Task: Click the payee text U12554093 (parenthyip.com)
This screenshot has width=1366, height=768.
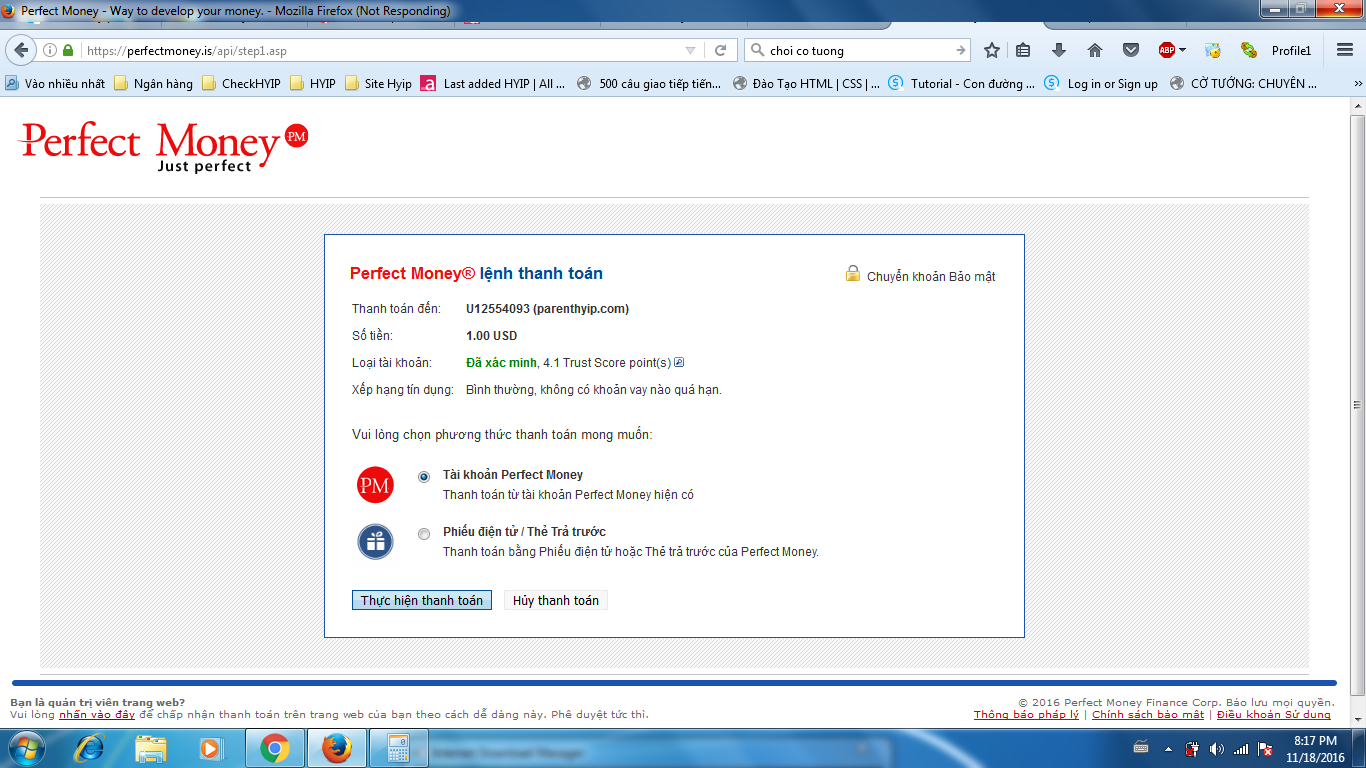Action: [x=547, y=309]
